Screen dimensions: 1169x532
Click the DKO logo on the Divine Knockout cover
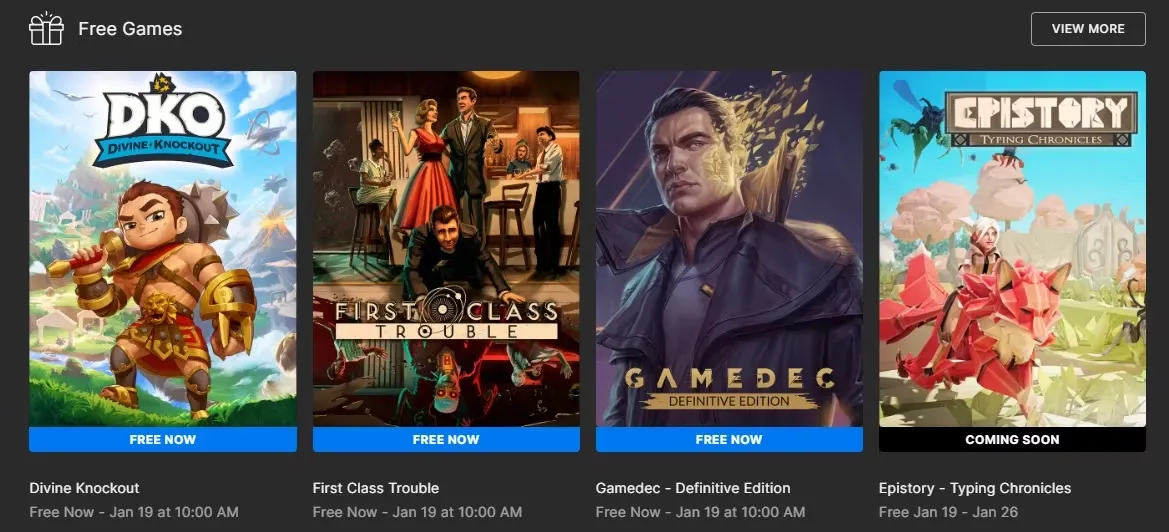[x=163, y=123]
